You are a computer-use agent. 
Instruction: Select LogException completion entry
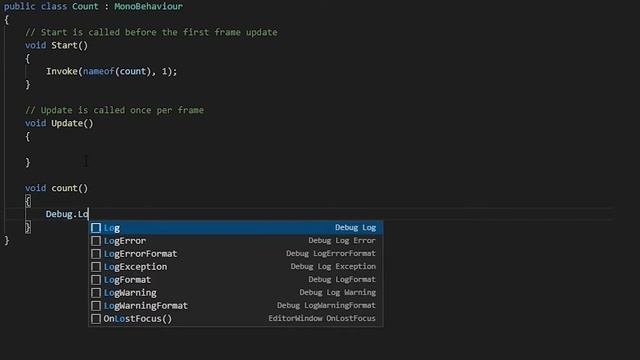click(236, 267)
